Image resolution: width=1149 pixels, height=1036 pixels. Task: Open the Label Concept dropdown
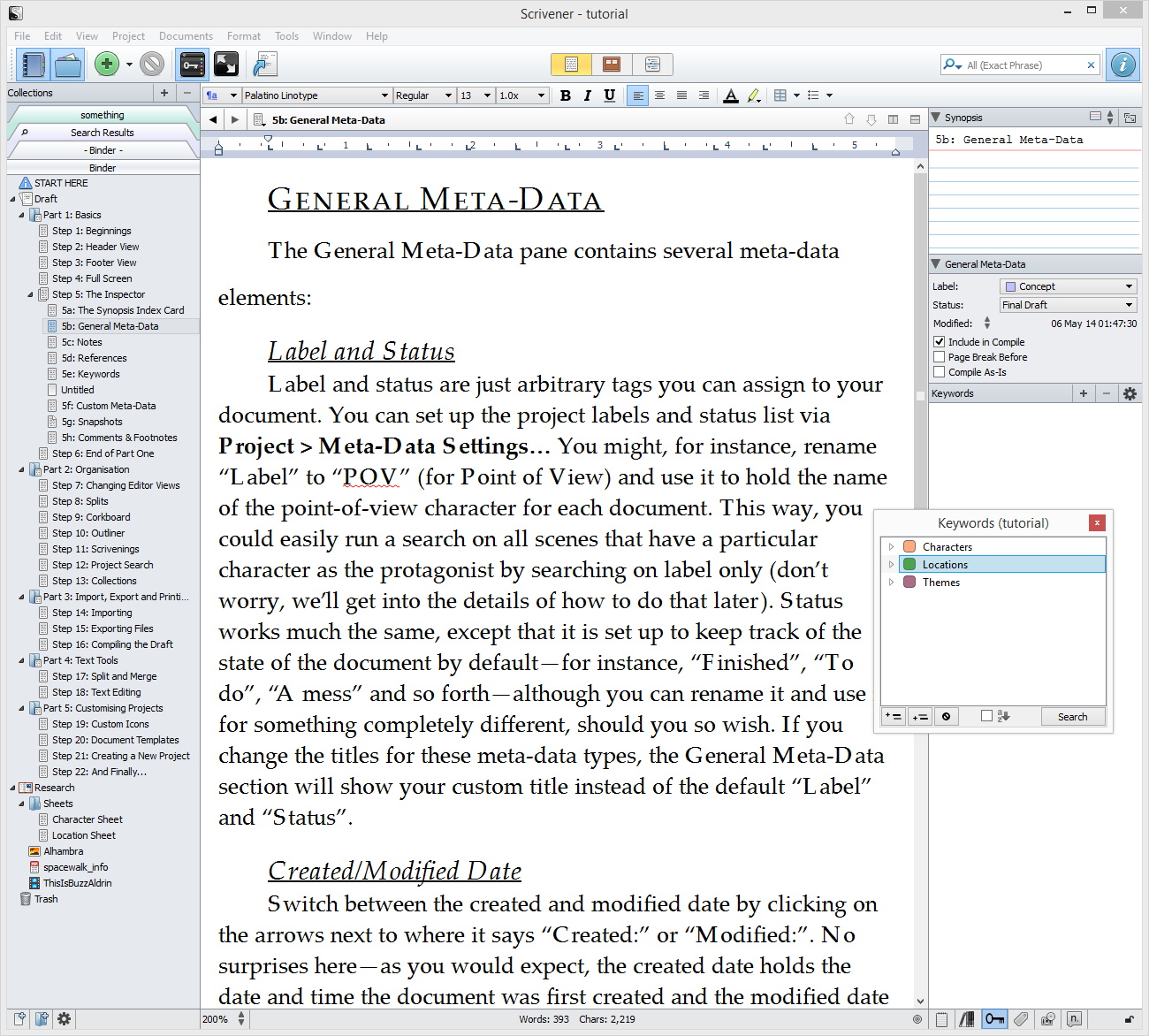[1068, 286]
